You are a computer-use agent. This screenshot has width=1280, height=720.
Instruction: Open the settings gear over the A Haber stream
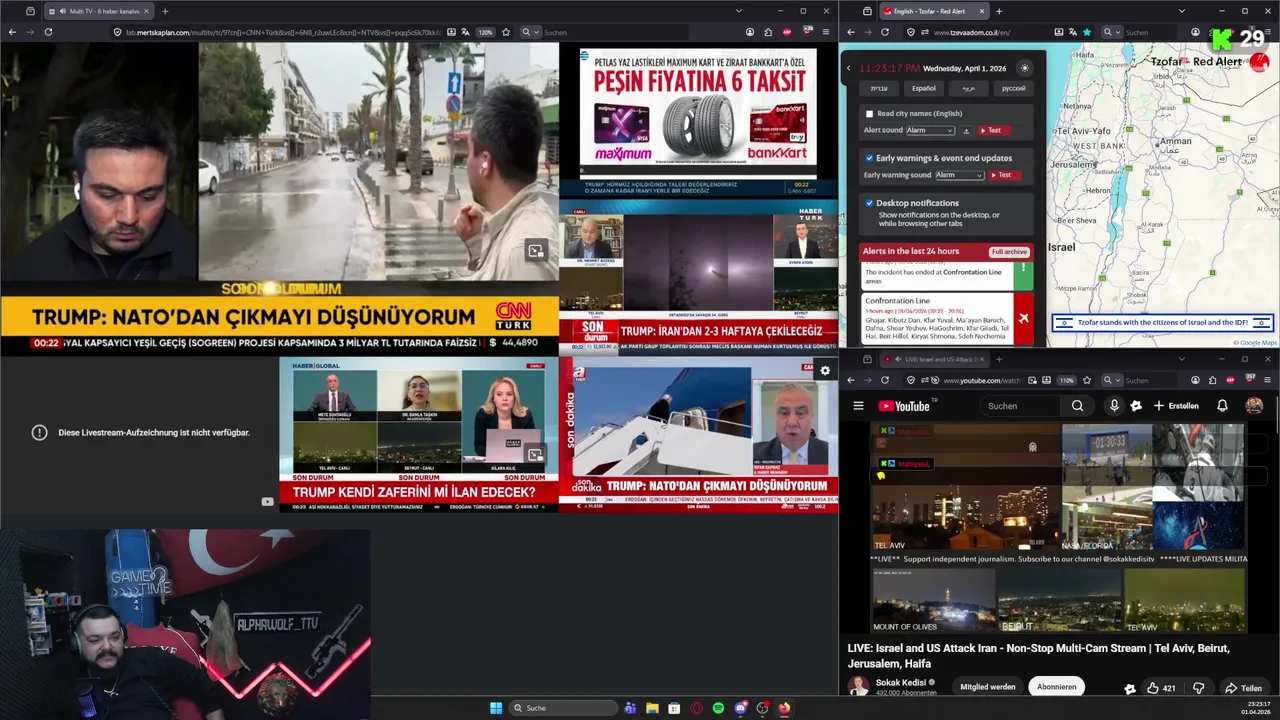tap(825, 371)
